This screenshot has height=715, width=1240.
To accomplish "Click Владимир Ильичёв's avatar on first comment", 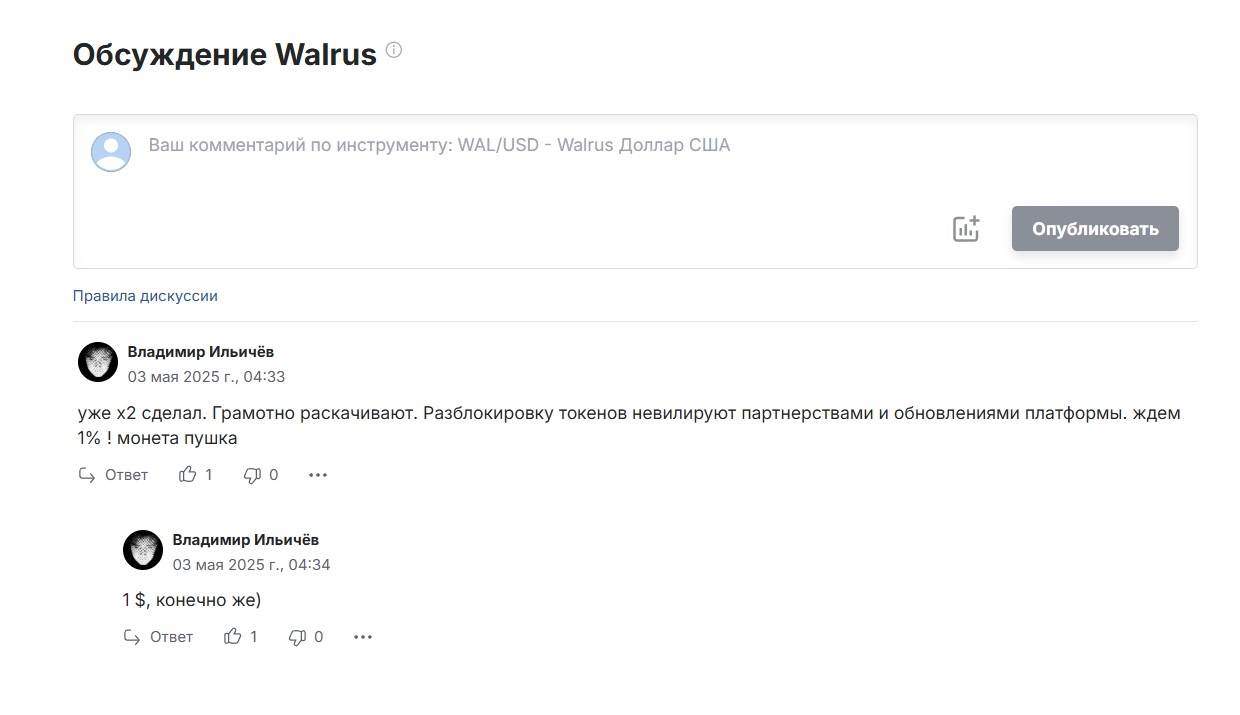I will coord(98,363).
